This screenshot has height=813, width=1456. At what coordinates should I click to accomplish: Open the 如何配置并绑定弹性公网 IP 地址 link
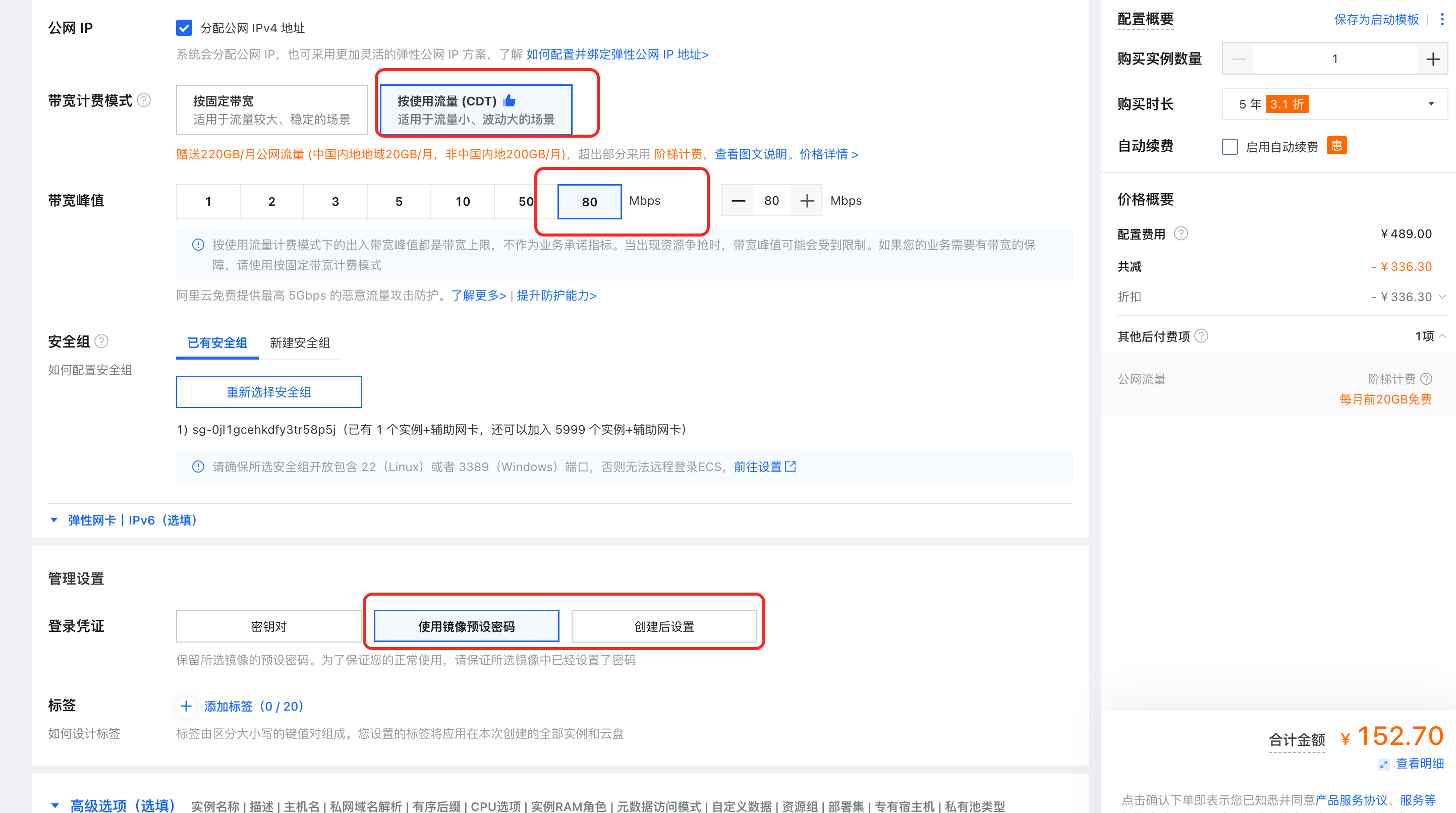tap(617, 54)
